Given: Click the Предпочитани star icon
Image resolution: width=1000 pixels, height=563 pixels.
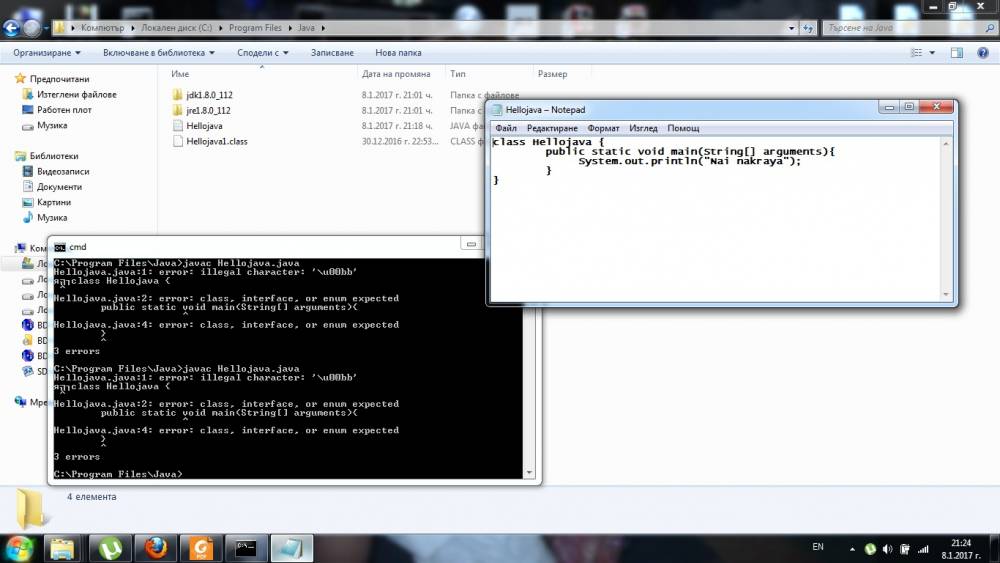Looking at the screenshot, I should pos(20,78).
